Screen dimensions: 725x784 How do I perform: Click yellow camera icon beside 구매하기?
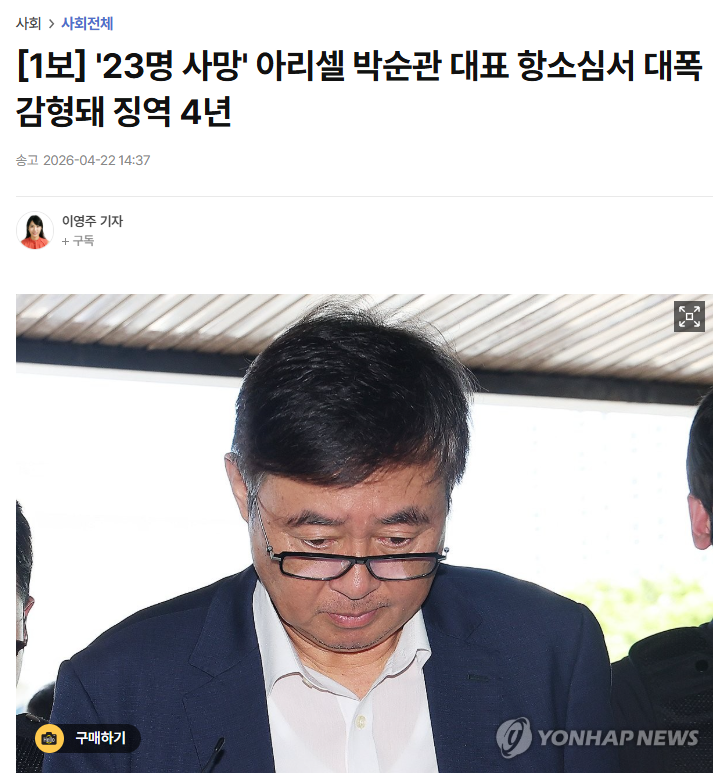click(50, 738)
